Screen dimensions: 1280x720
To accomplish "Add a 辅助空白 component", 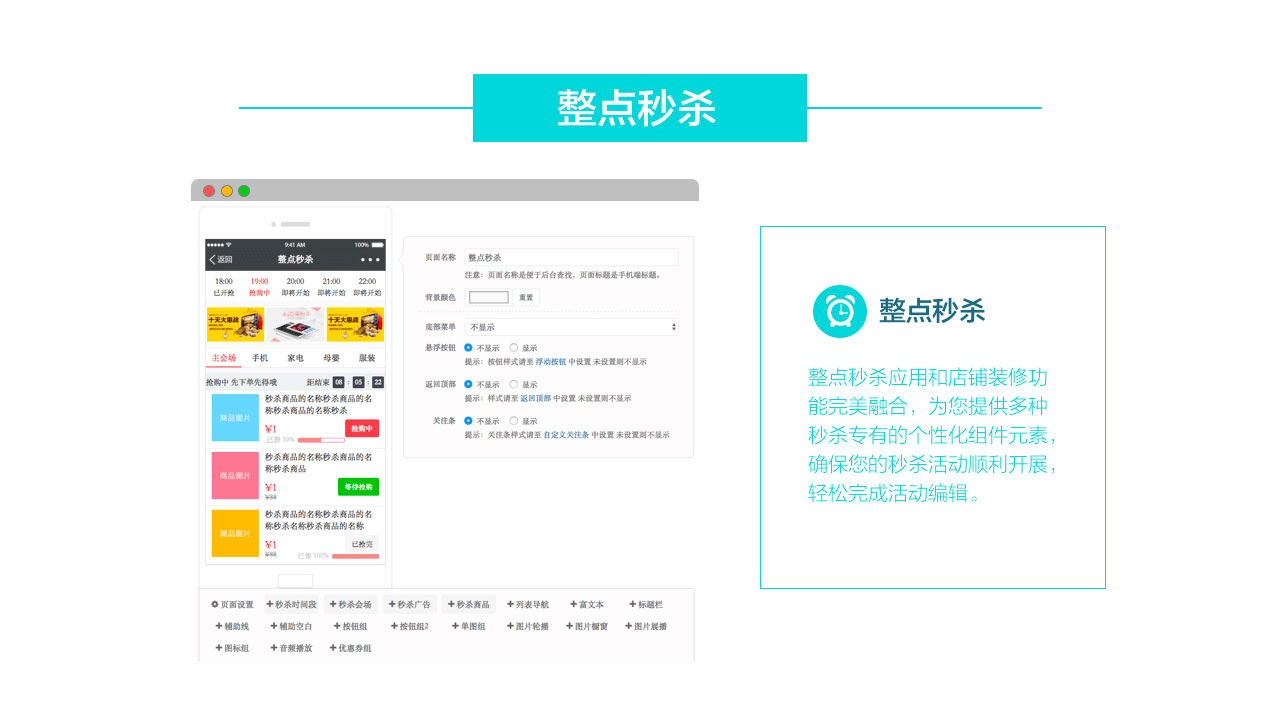I will pos(291,627).
